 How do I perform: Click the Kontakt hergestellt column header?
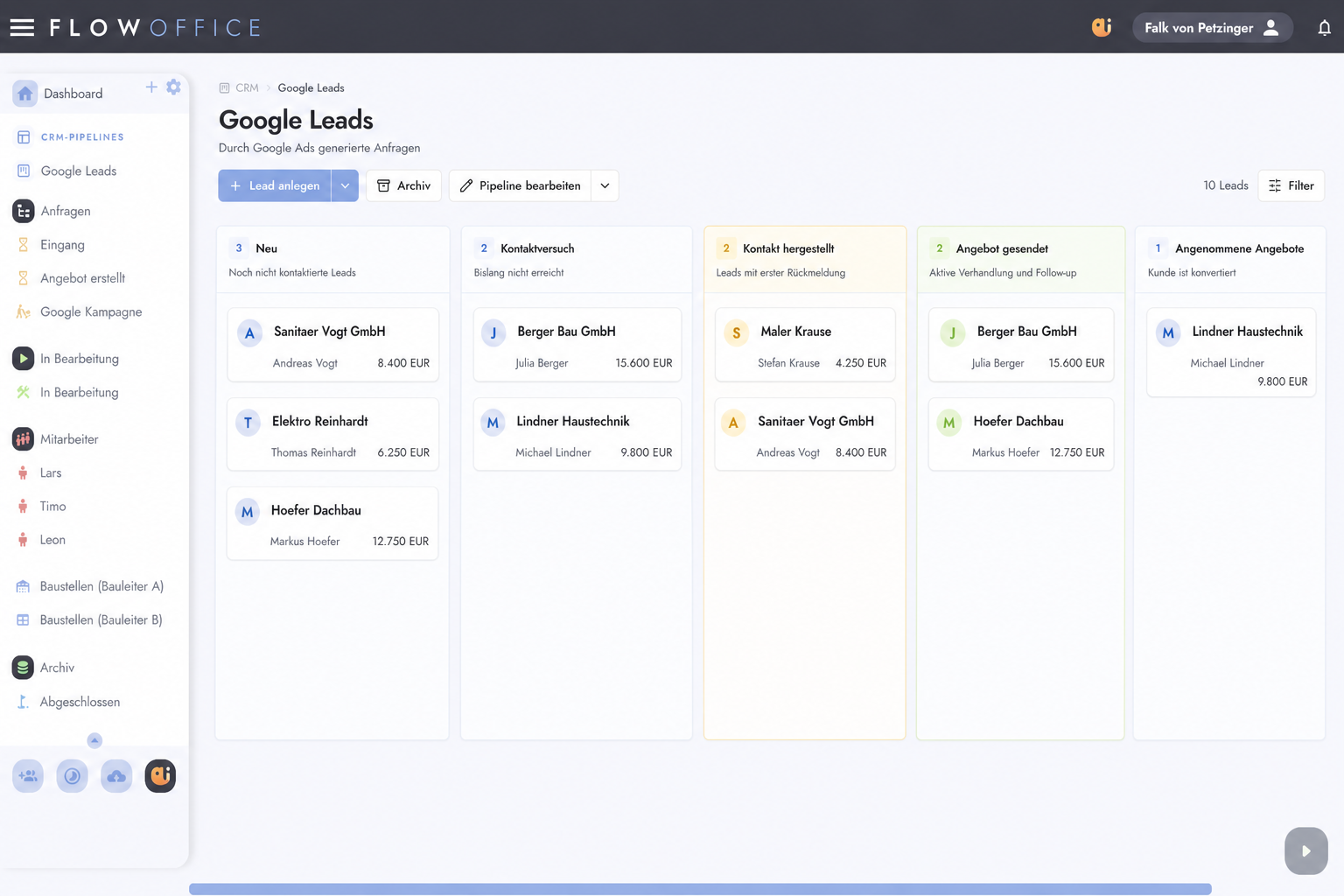pyautogui.click(x=805, y=259)
